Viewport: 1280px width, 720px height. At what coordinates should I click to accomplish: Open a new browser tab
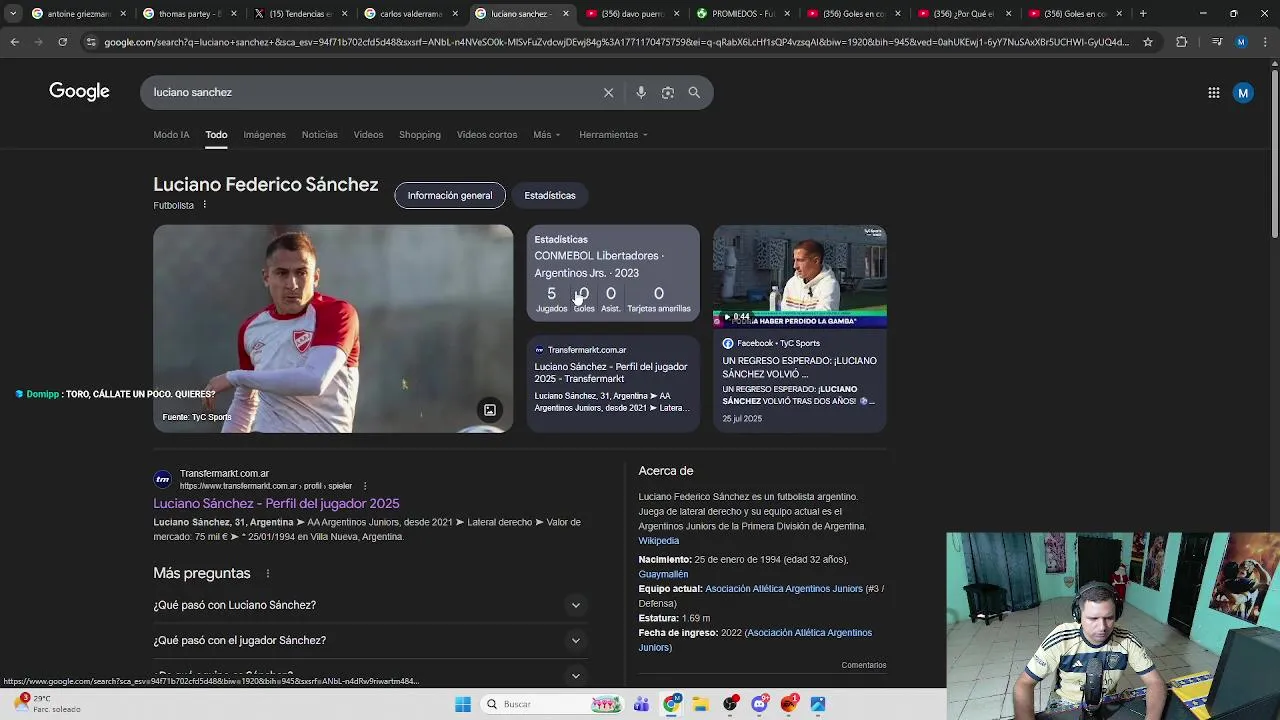click(x=1143, y=14)
